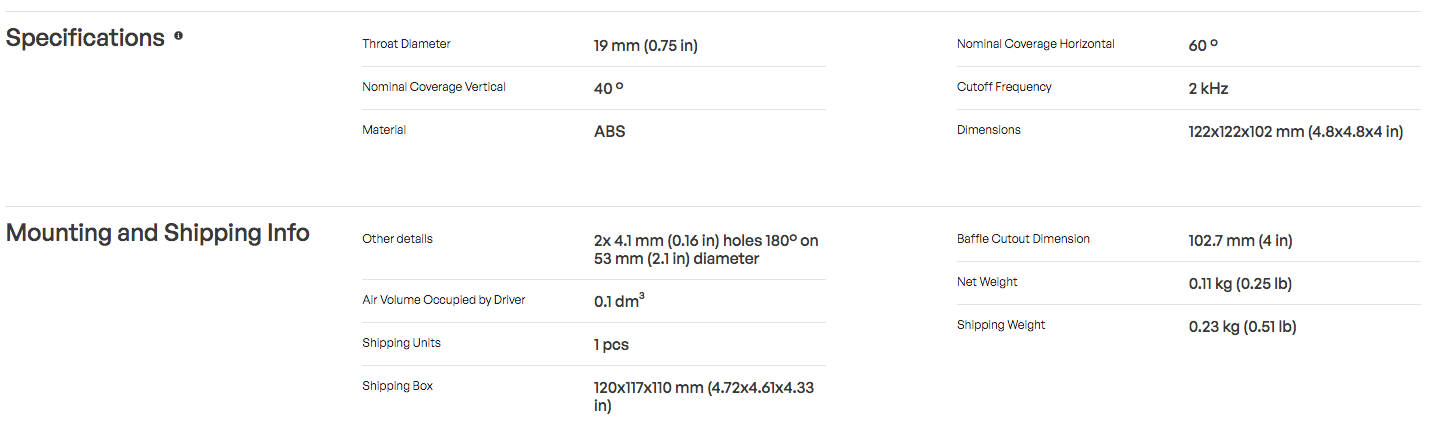
Task: Click the Air Volume Occupied by Driver label
Action: [443, 300]
